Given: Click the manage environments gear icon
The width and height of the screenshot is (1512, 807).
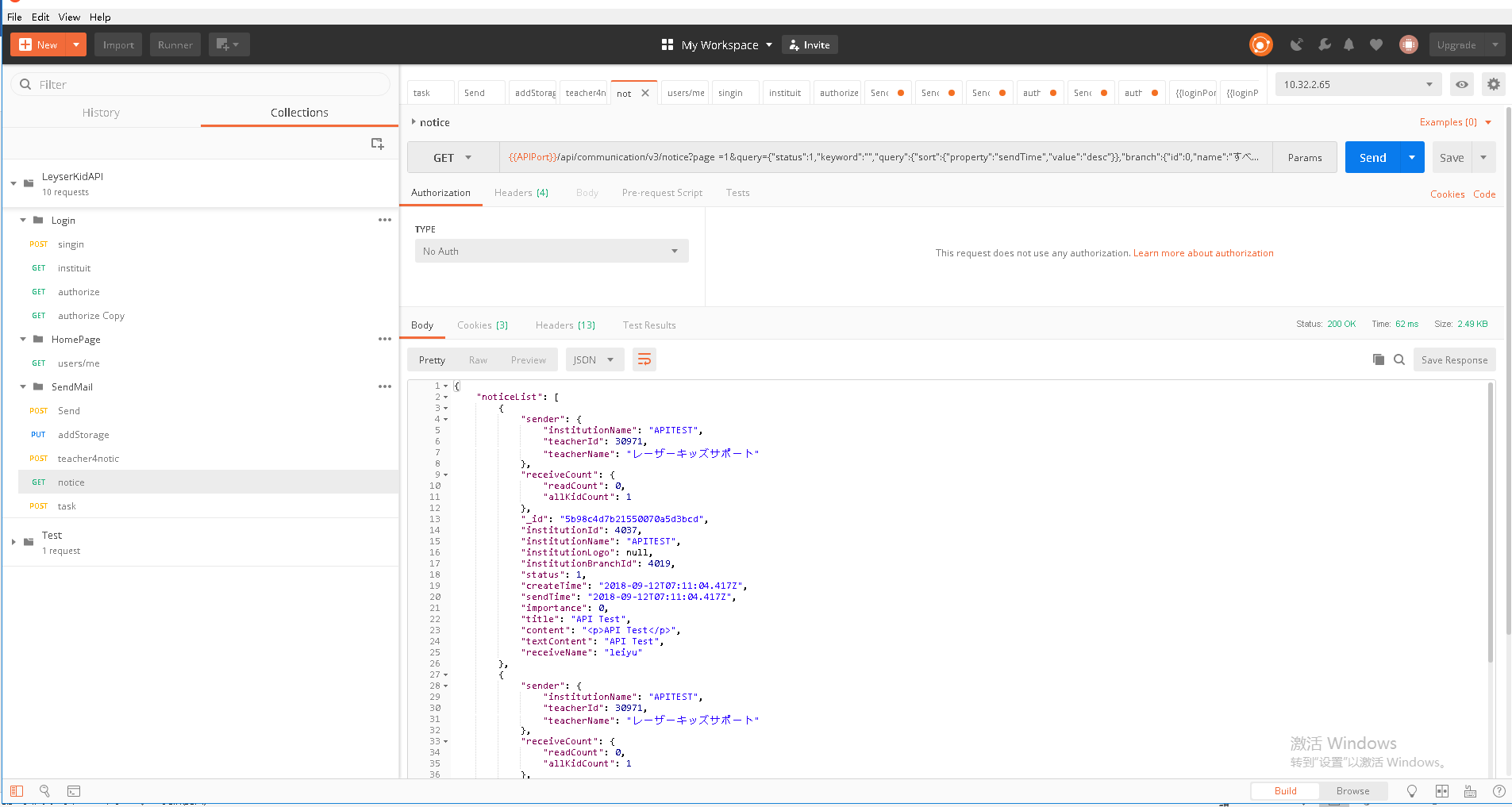Looking at the screenshot, I should [x=1493, y=84].
